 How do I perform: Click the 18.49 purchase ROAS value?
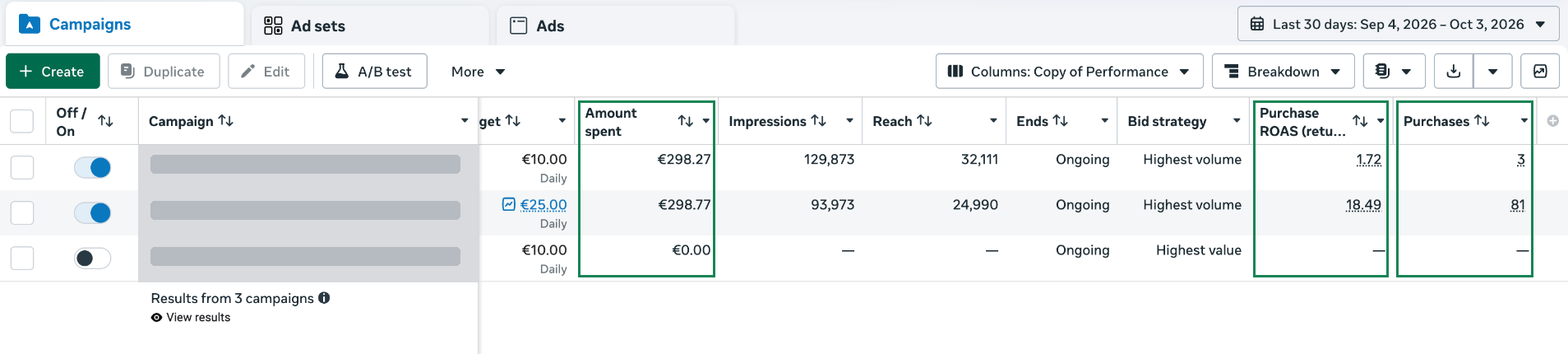tap(1363, 205)
